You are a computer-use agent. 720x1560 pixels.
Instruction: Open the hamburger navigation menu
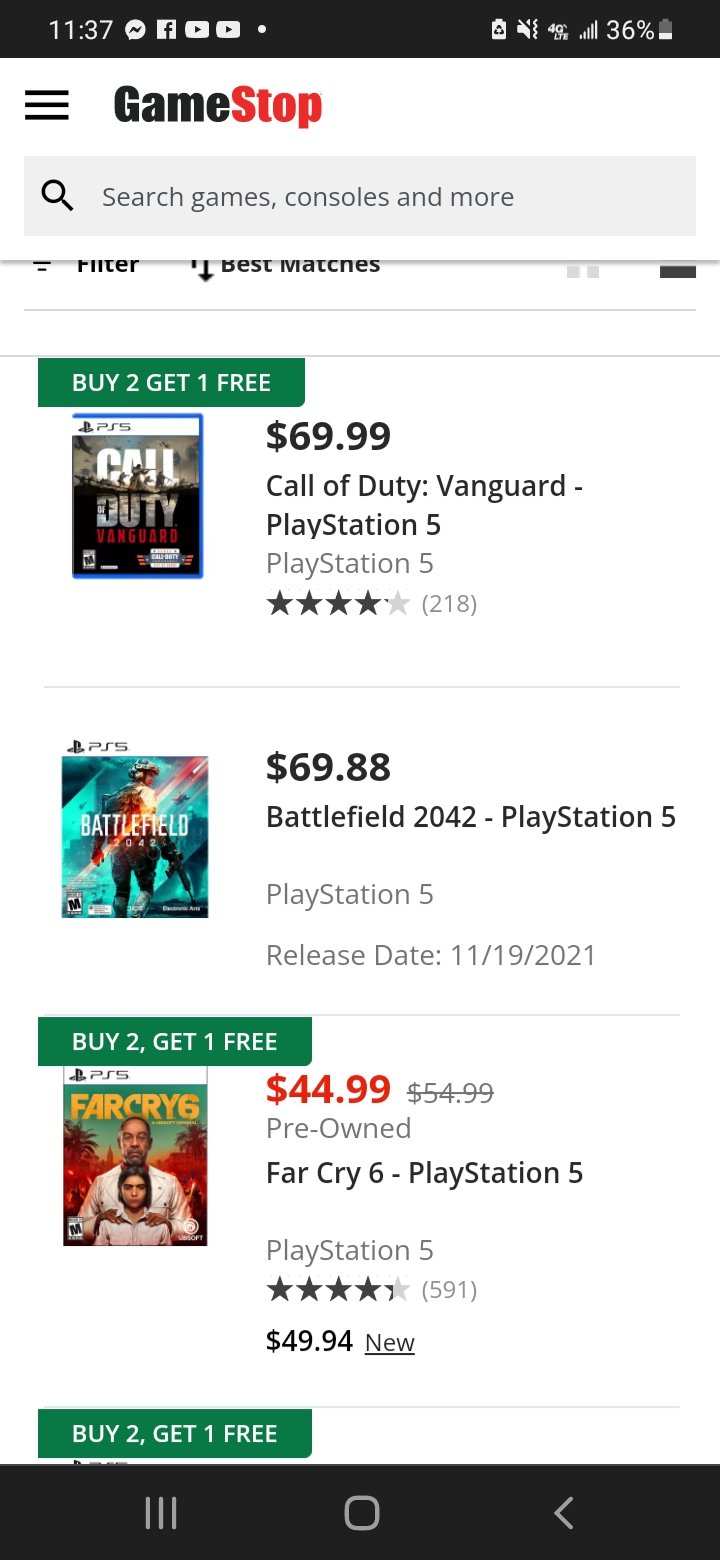[46, 106]
